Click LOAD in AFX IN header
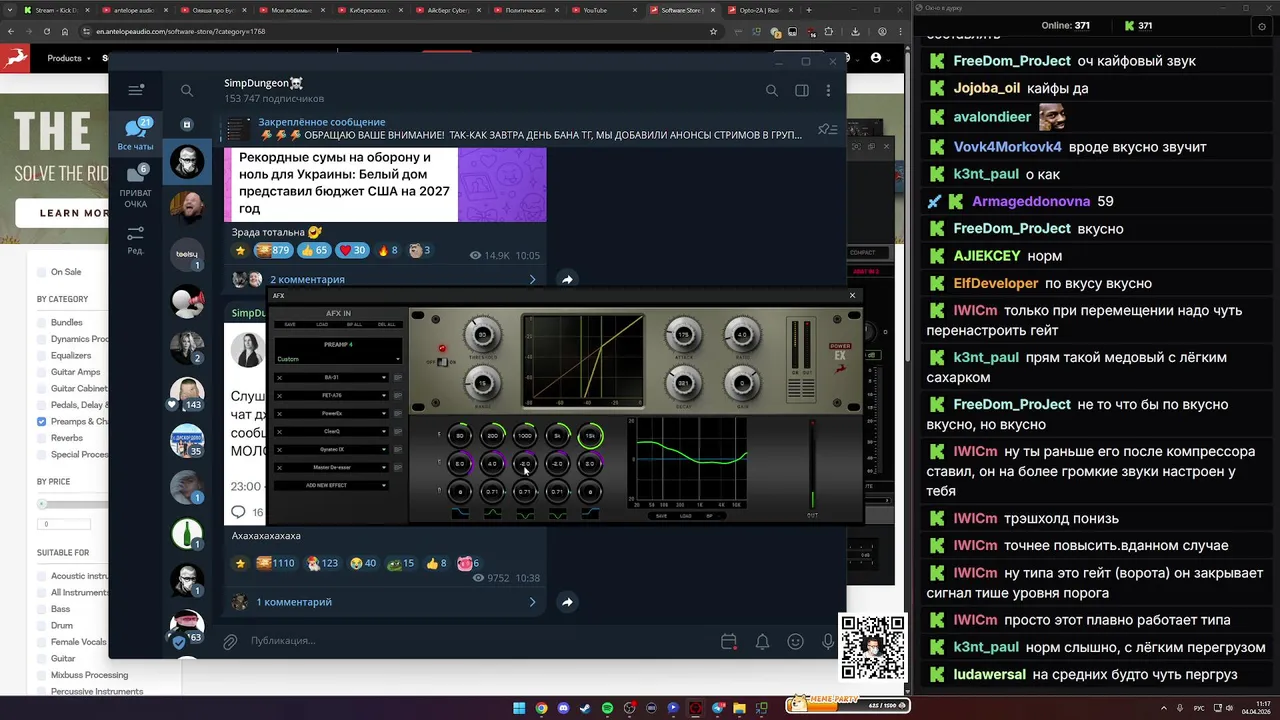Viewport: 1280px width, 720px height. 322,324
